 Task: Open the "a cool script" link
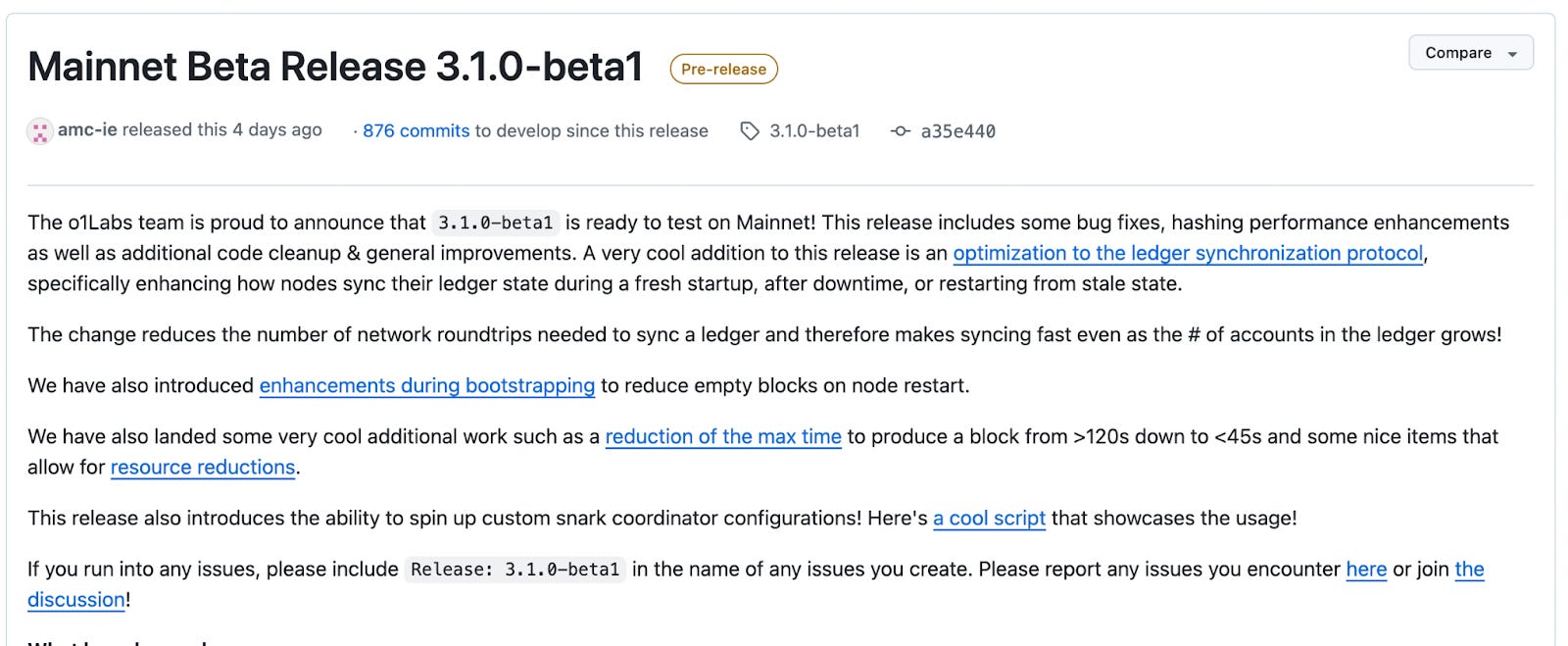tap(989, 518)
